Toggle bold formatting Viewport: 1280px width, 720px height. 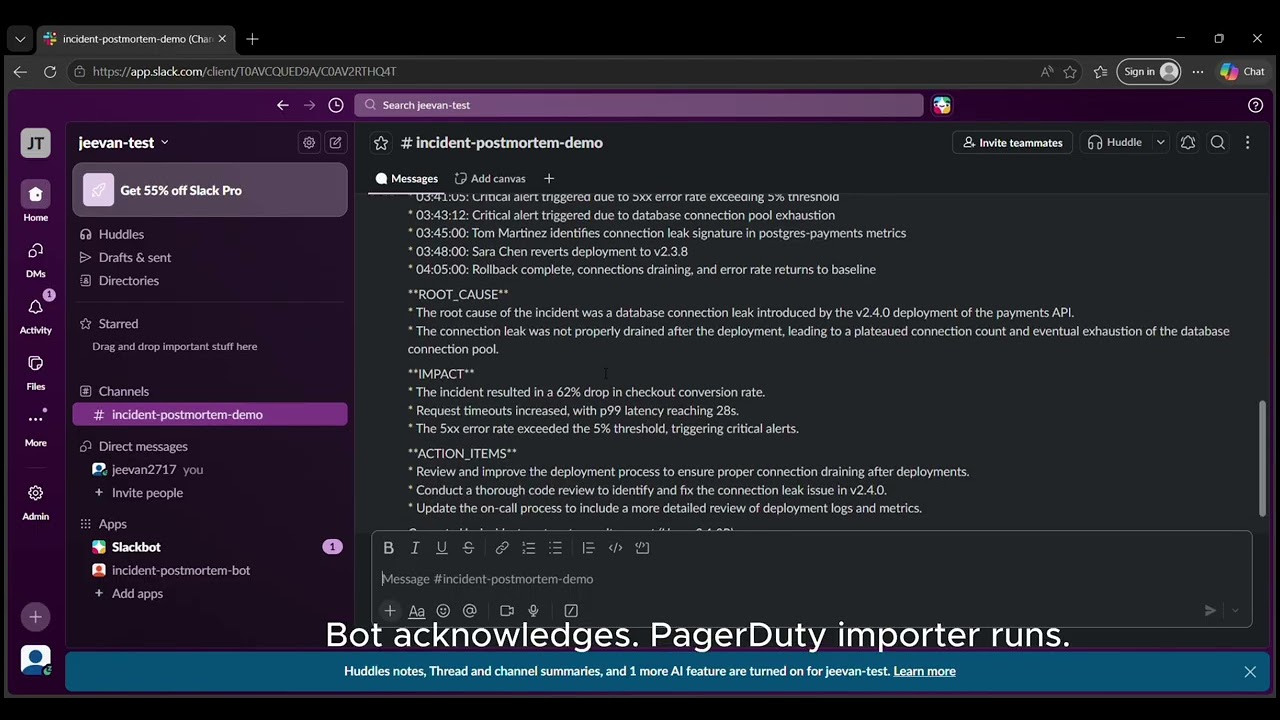[x=388, y=548]
